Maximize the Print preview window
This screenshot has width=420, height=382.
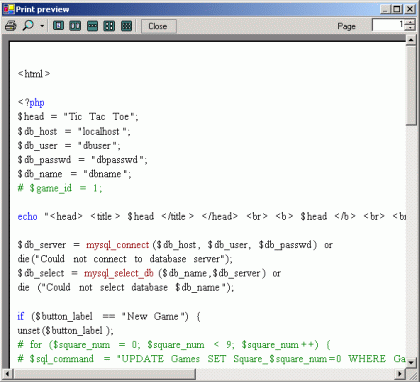(397, 9)
